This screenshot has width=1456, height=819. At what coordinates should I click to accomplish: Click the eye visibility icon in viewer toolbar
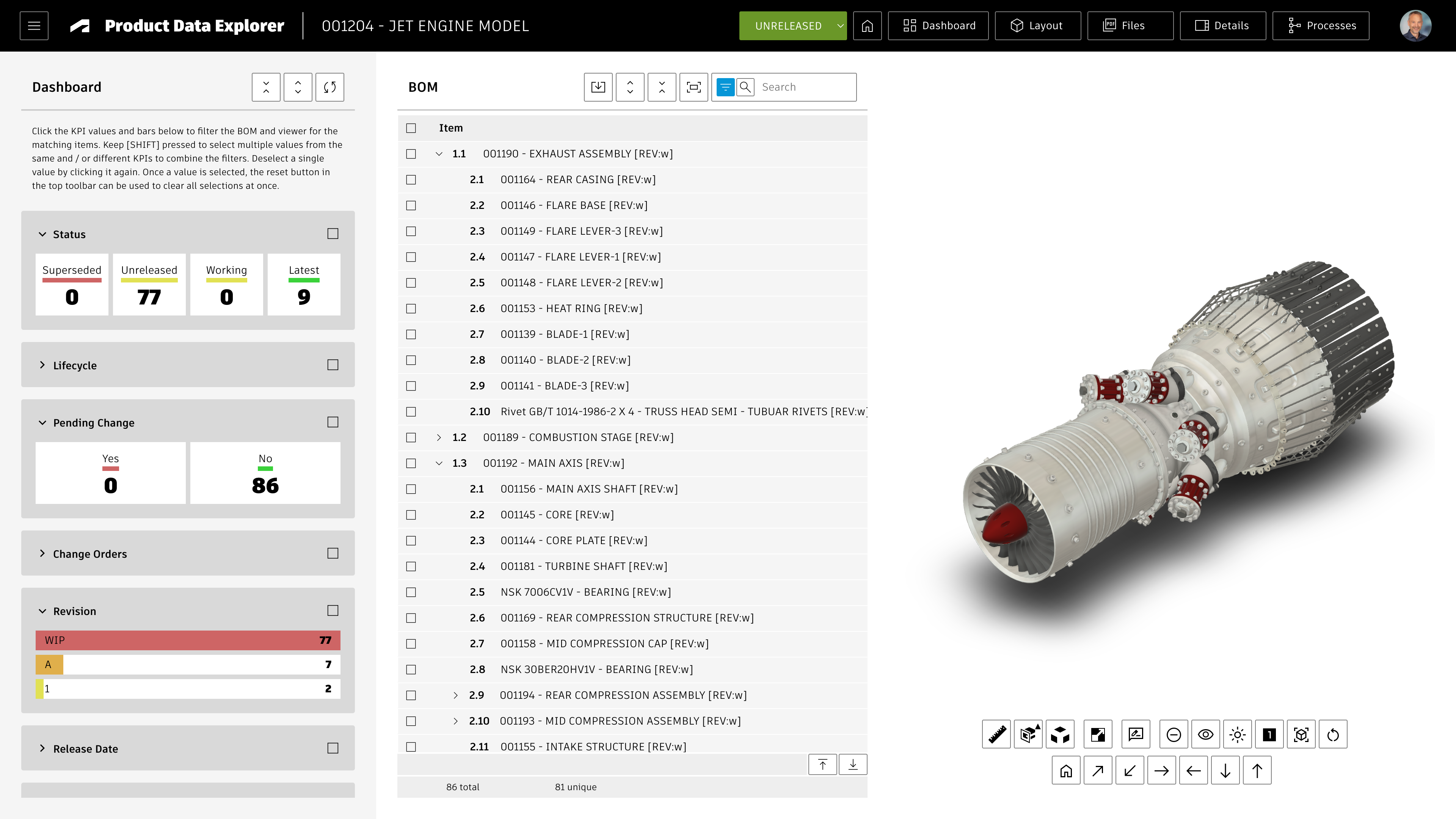pos(1205,734)
